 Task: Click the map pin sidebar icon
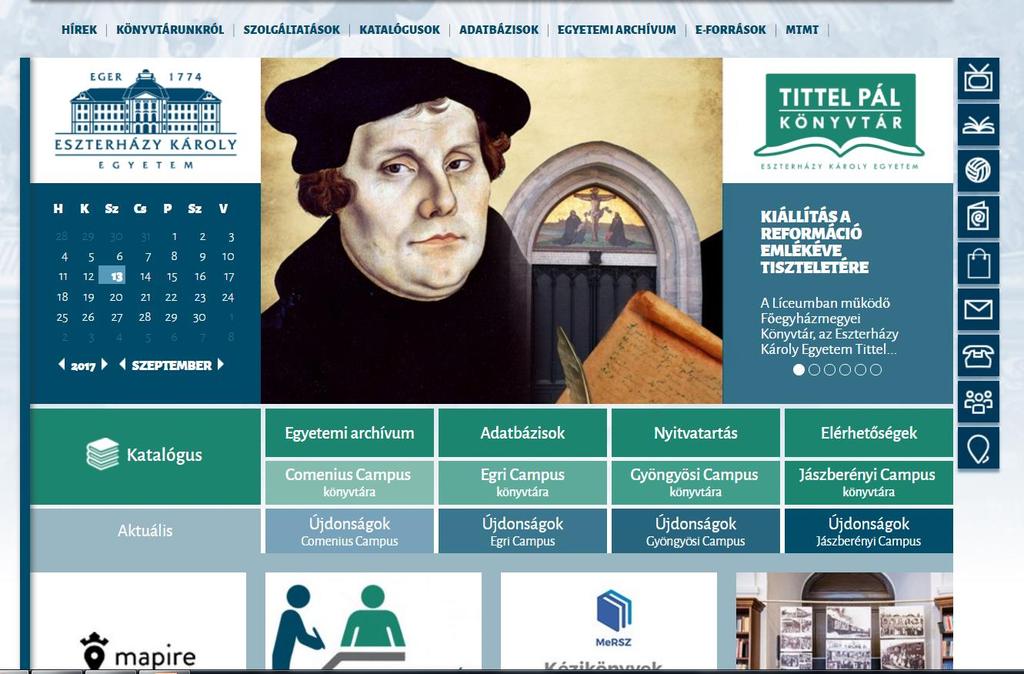(978, 449)
